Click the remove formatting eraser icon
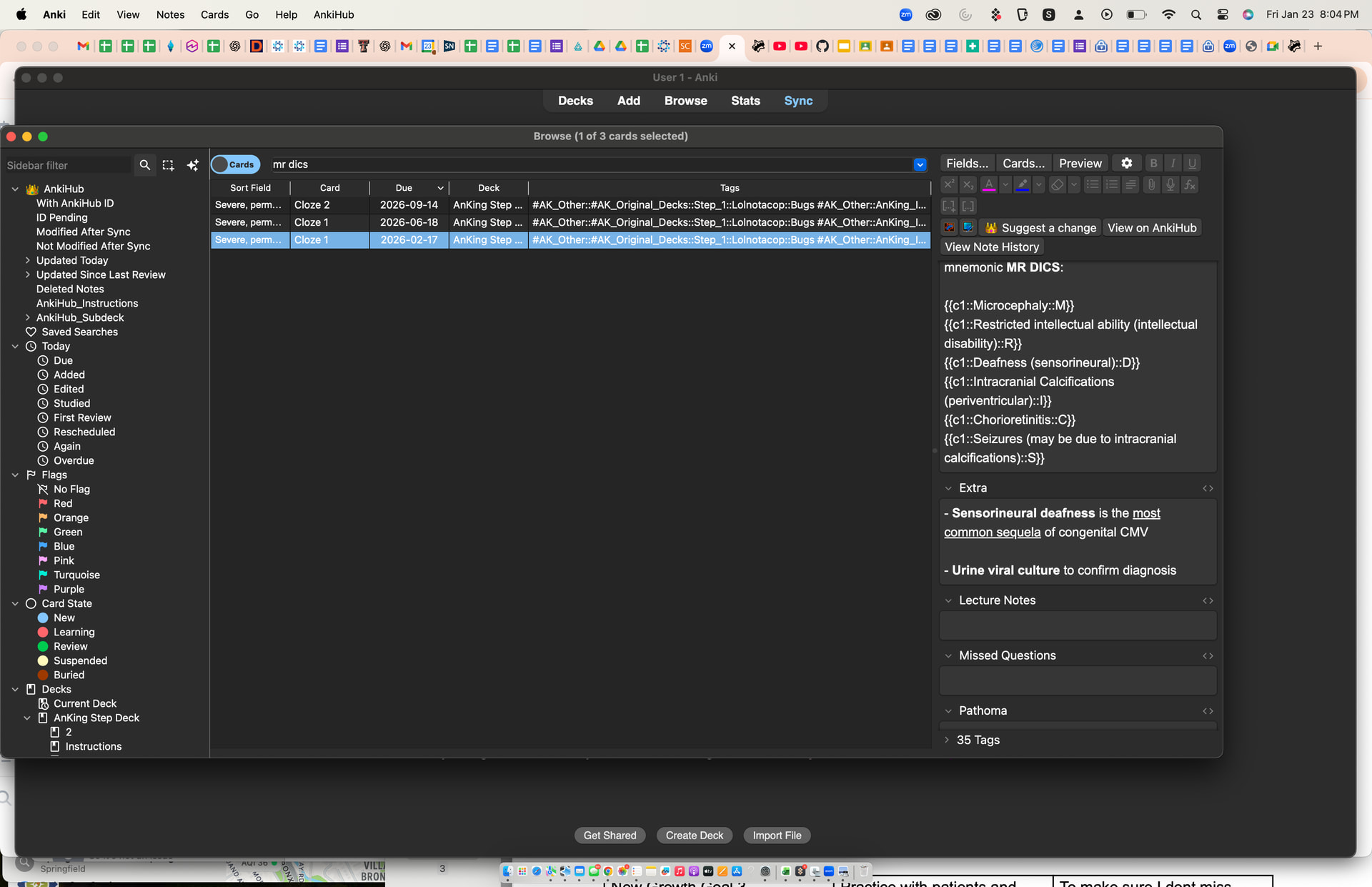 1057,185
